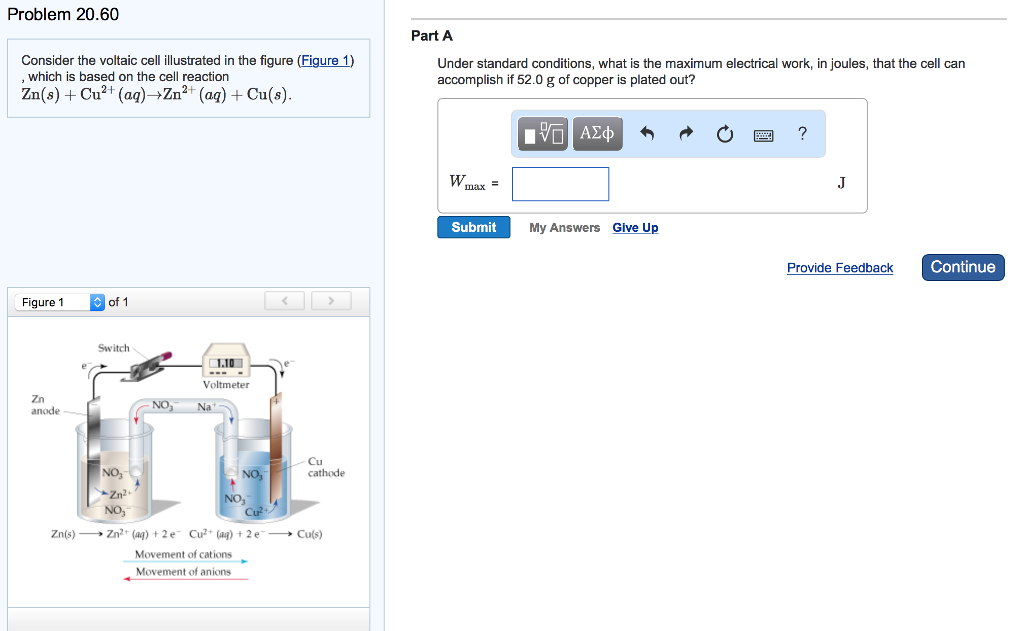Submit the answer
Screen dimensions: 1024x631
[473, 227]
